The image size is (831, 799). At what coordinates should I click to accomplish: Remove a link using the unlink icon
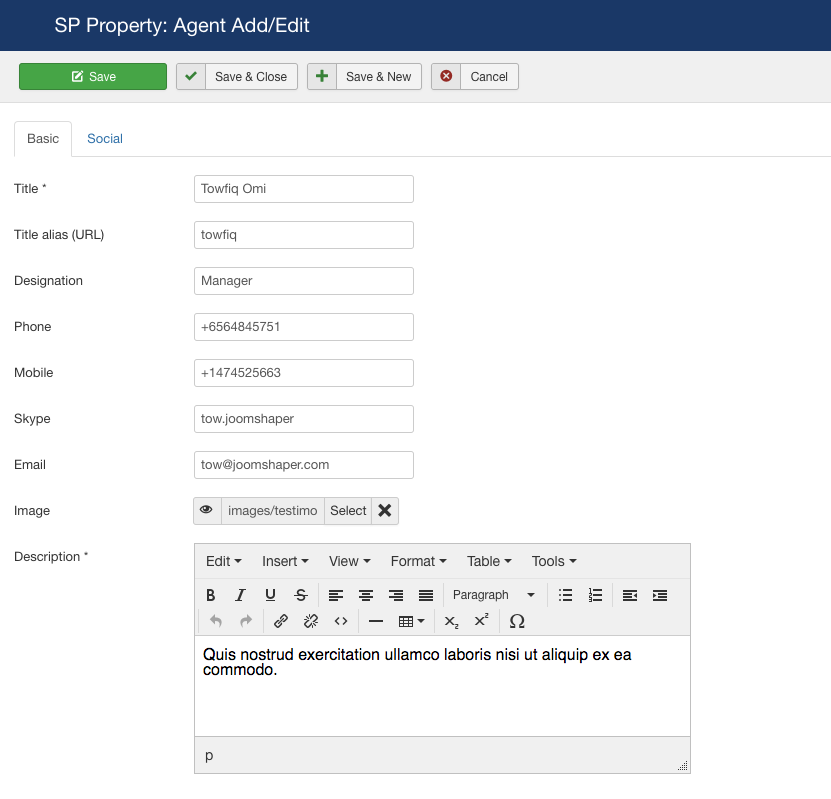pos(310,621)
